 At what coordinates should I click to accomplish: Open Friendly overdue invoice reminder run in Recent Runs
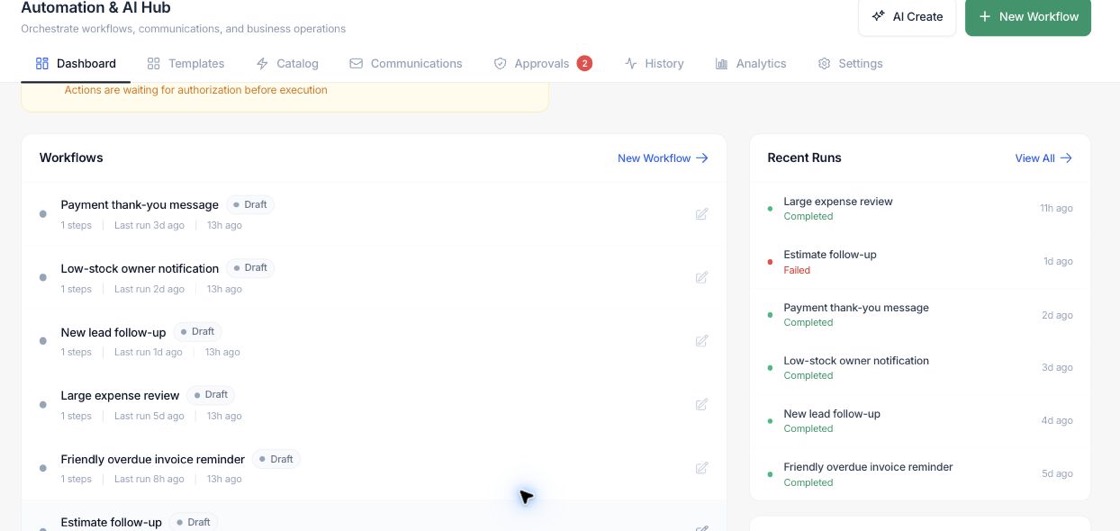click(x=919, y=474)
